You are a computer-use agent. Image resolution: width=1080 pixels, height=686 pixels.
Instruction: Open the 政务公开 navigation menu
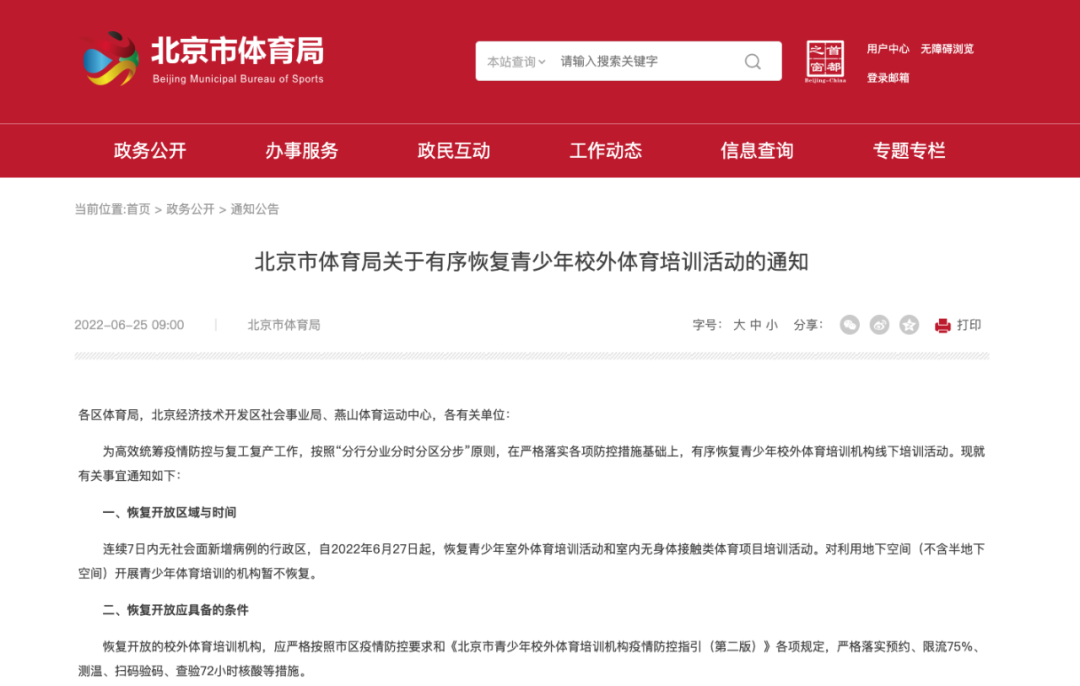point(150,151)
